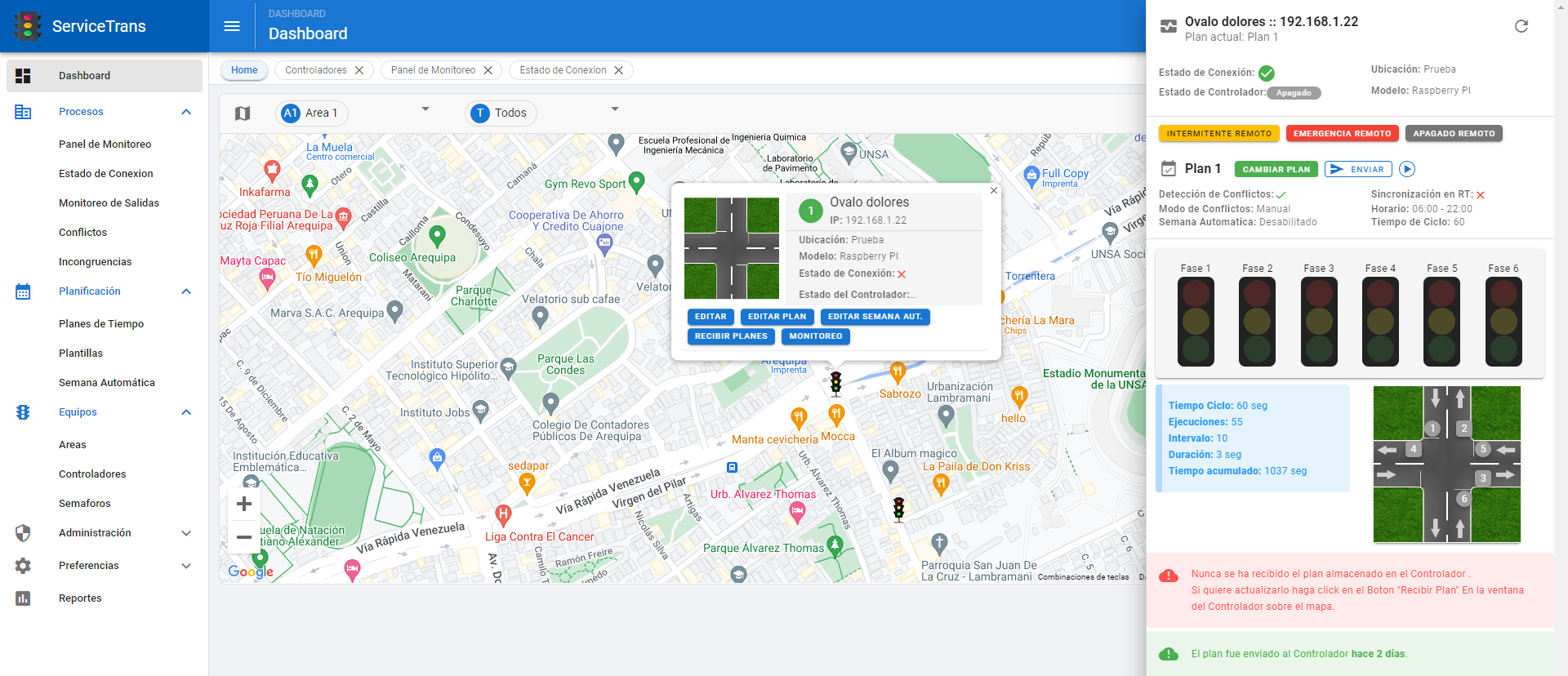Close the Controladores tab chip

pyautogui.click(x=359, y=70)
